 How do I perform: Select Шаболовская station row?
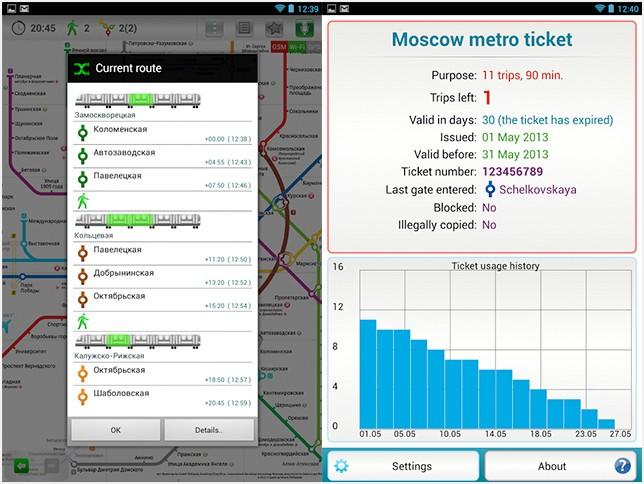point(163,397)
